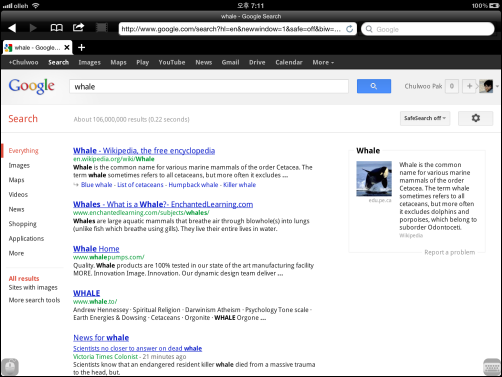The image size is (502, 377).
Task: Open the WHALE www.whale.to result
Action: click(x=86, y=293)
